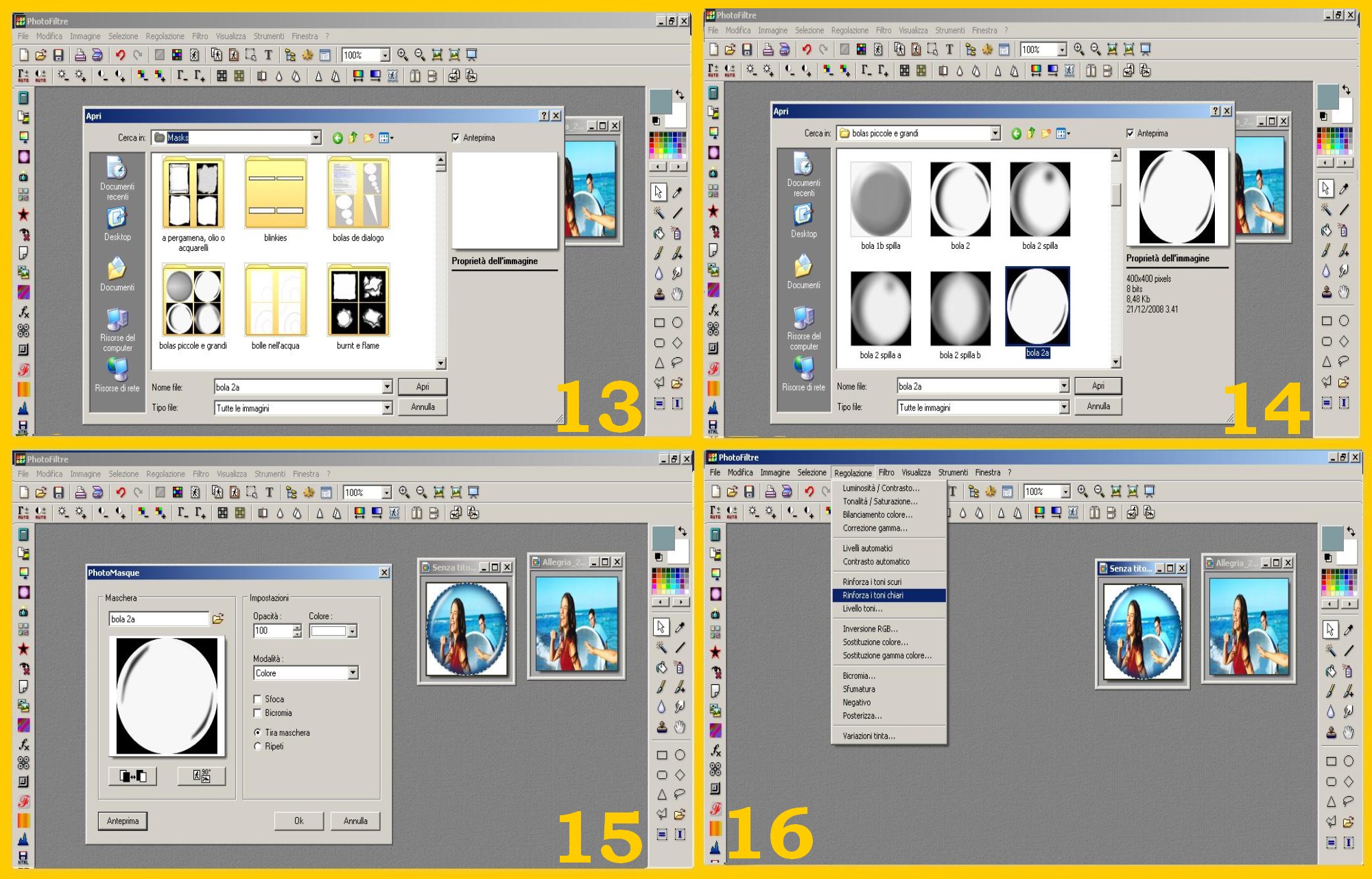The image size is (1372, 879).
Task: Expand 'Tipo file' dropdown in panel 14
Action: pos(1064,407)
